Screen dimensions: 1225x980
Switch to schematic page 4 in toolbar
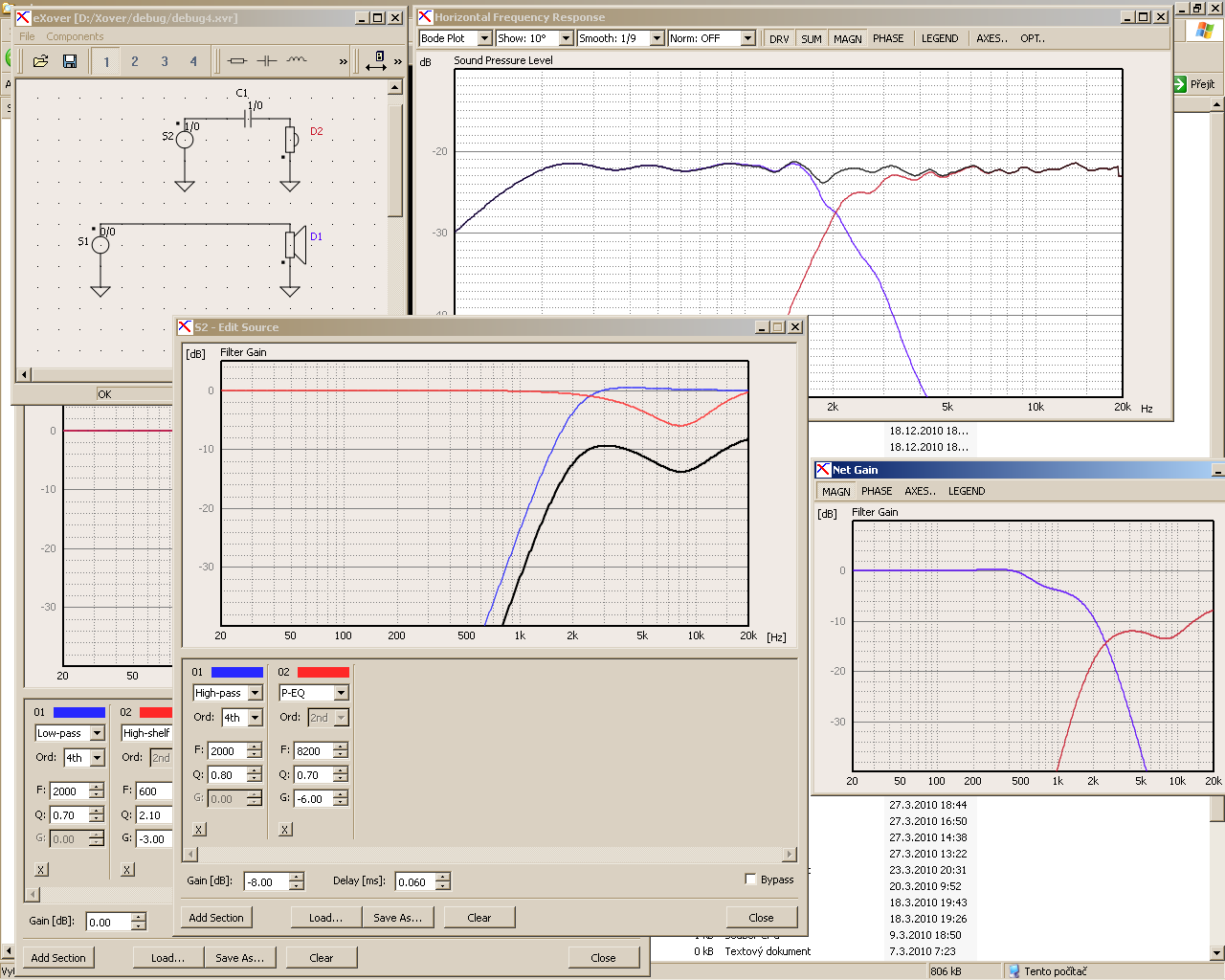(193, 61)
